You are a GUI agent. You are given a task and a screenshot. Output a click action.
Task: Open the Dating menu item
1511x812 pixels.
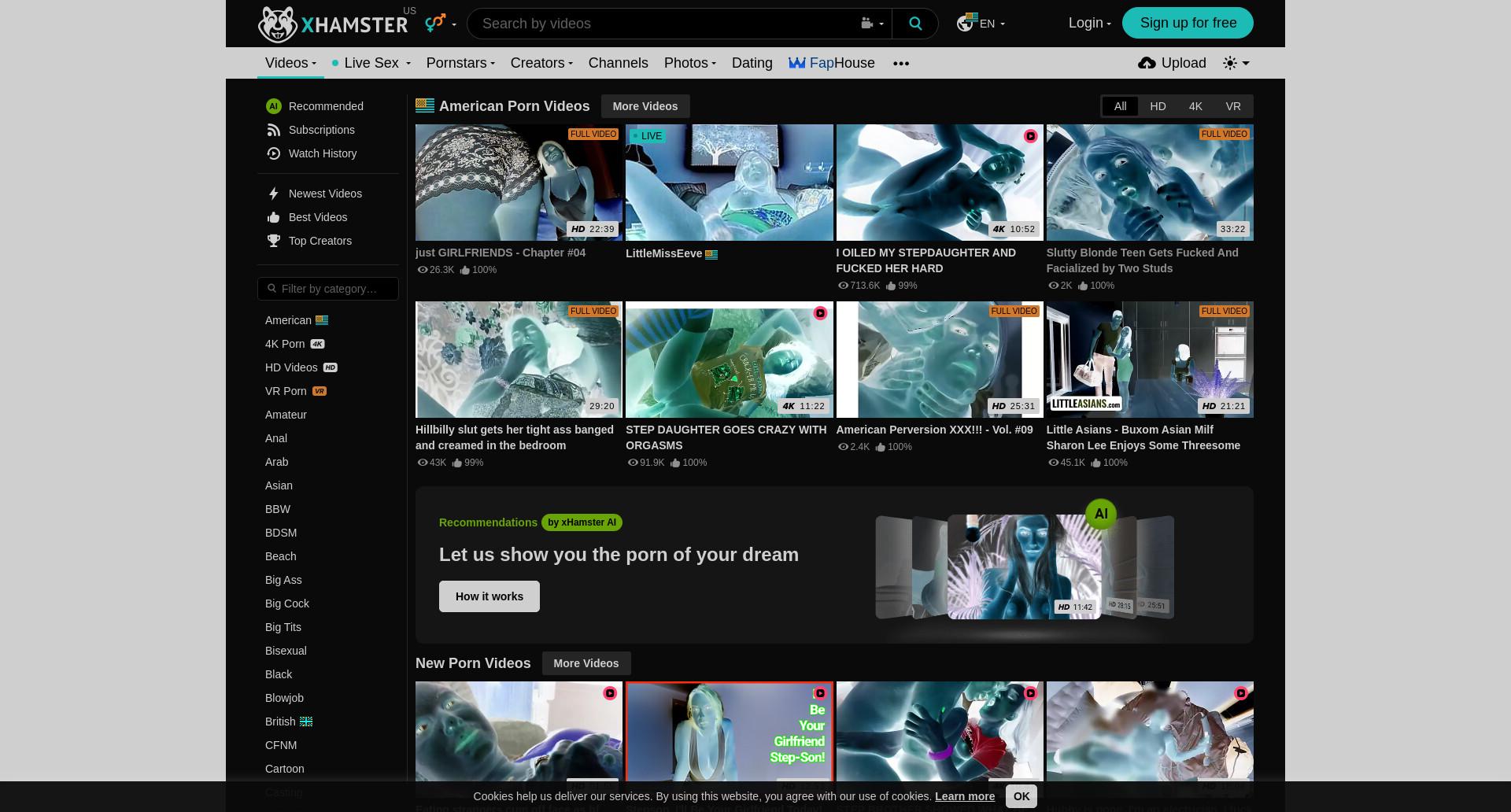coord(752,63)
